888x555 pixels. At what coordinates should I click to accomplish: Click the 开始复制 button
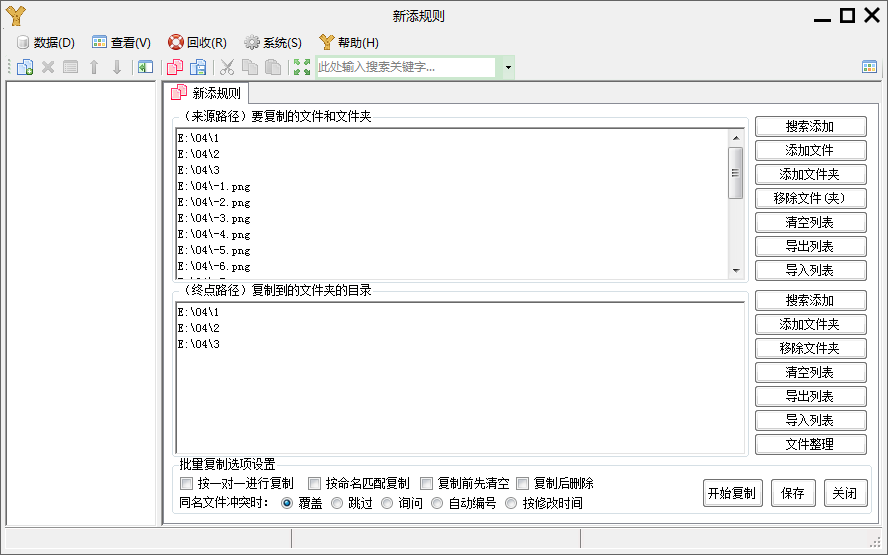[x=732, y=493]
